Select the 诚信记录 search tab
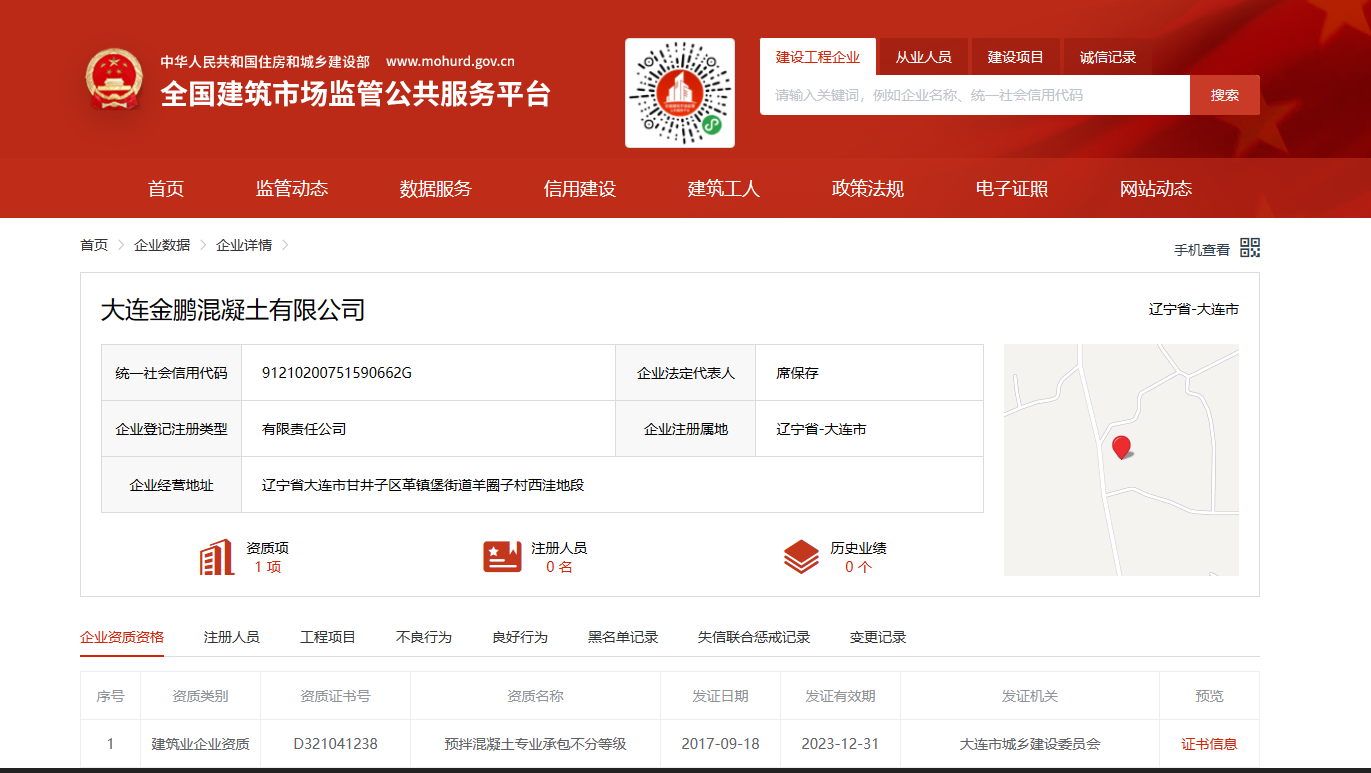Image resolution: width=1371 pixels, height=773 pixels. click(1108, 57)
